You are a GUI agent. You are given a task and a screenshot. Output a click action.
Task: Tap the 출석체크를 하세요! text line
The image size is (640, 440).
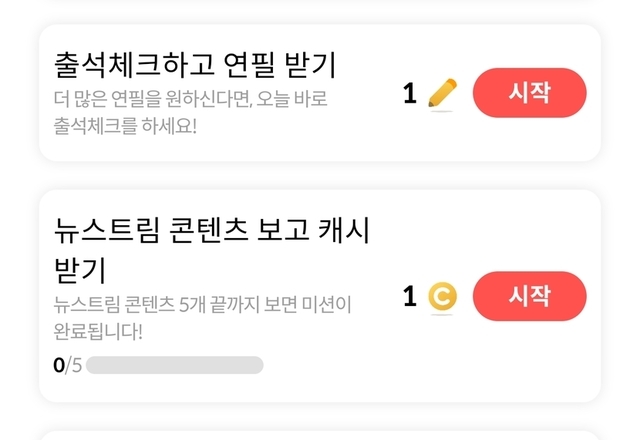(126, 127)
